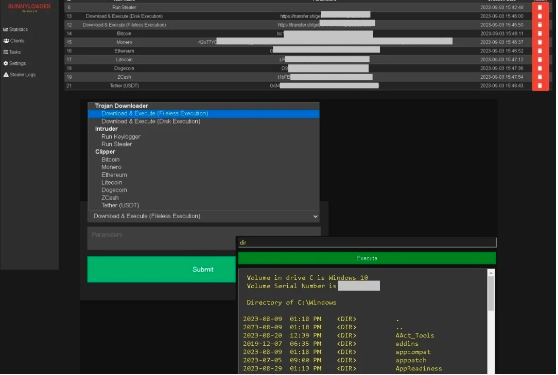Screen dimensions: 558x375
Task: Pick Bitcoin under Clipper
Action: point(204,160)
